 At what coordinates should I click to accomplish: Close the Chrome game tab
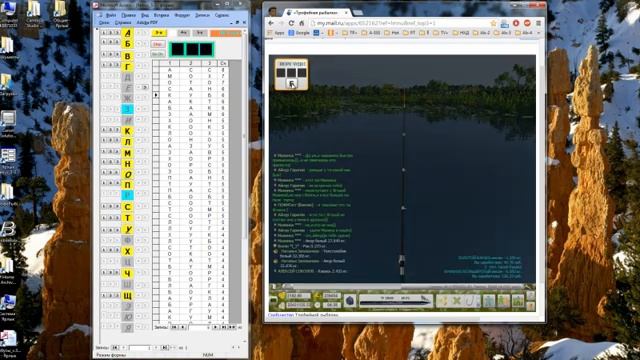click(346, 13)
